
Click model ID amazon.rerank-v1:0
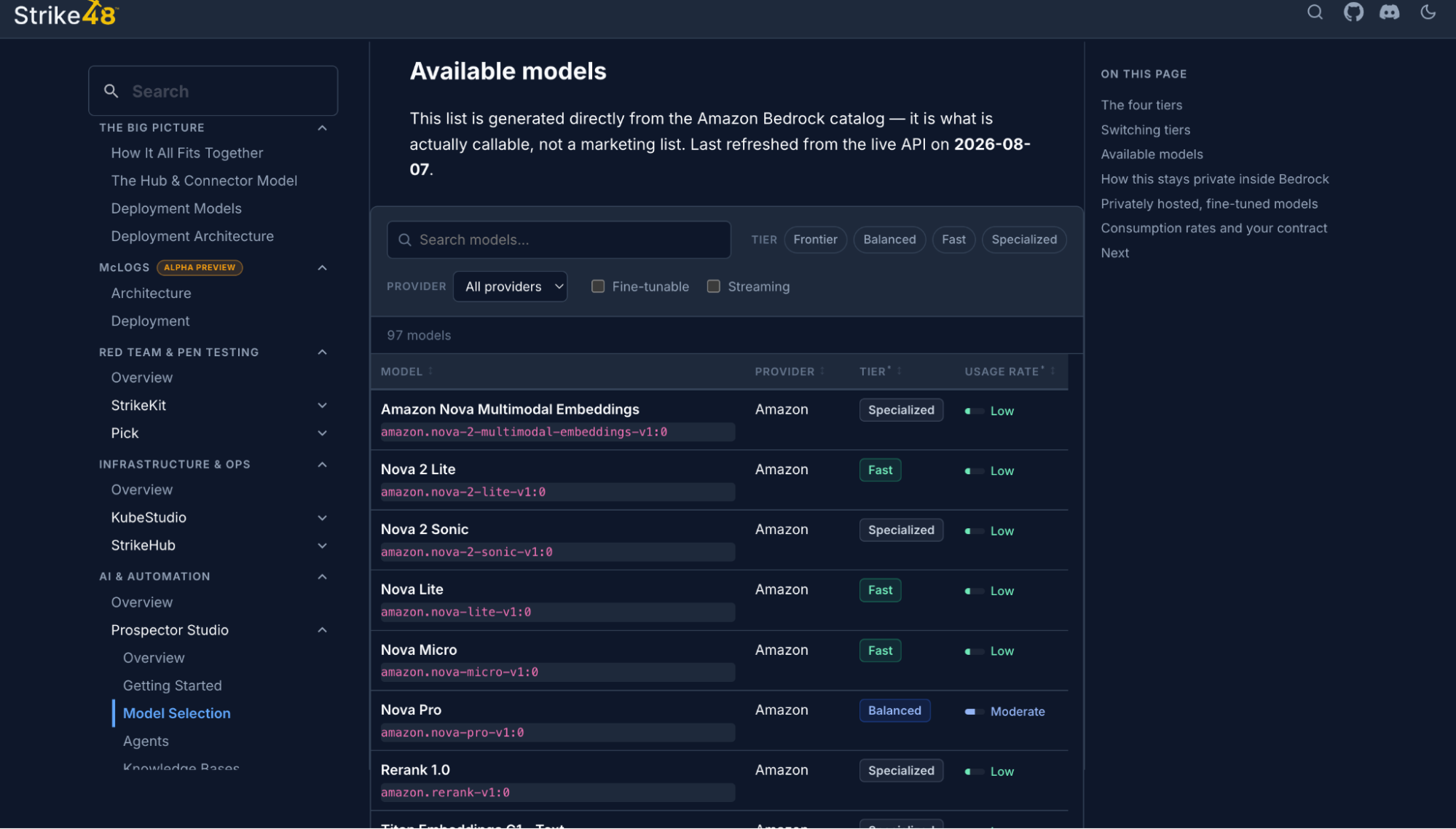click(x=445, y=793)
